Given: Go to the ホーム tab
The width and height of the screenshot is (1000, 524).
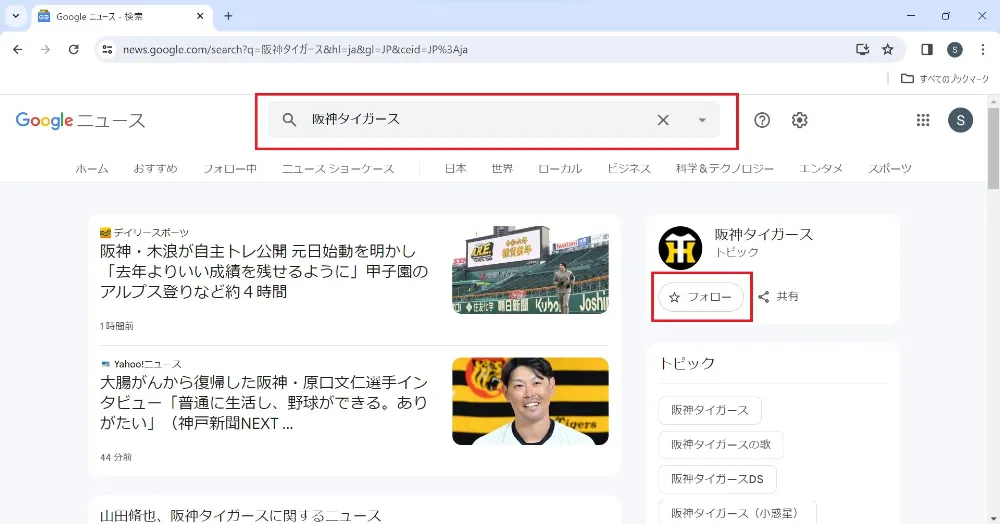Looking at the screenshot, I should tap(92, 168).
